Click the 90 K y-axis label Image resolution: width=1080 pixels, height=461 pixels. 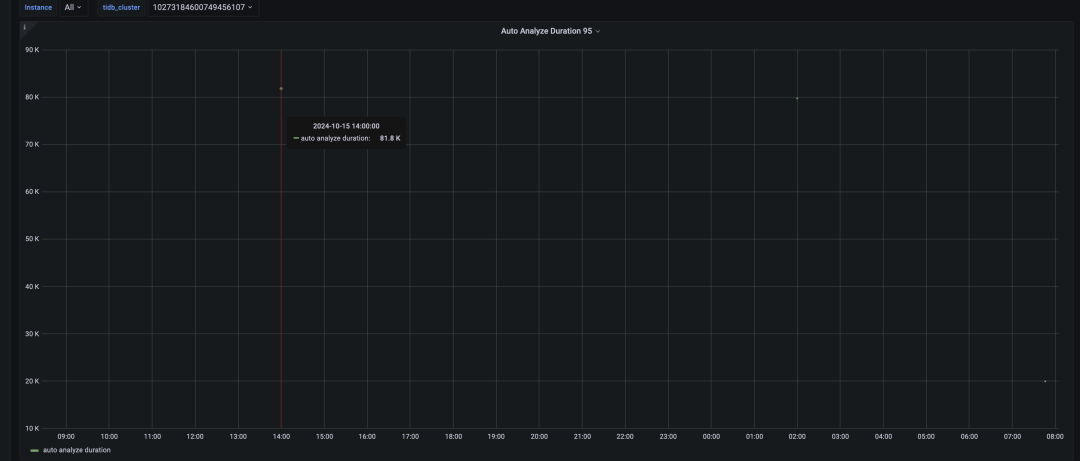tap(32, 50)
